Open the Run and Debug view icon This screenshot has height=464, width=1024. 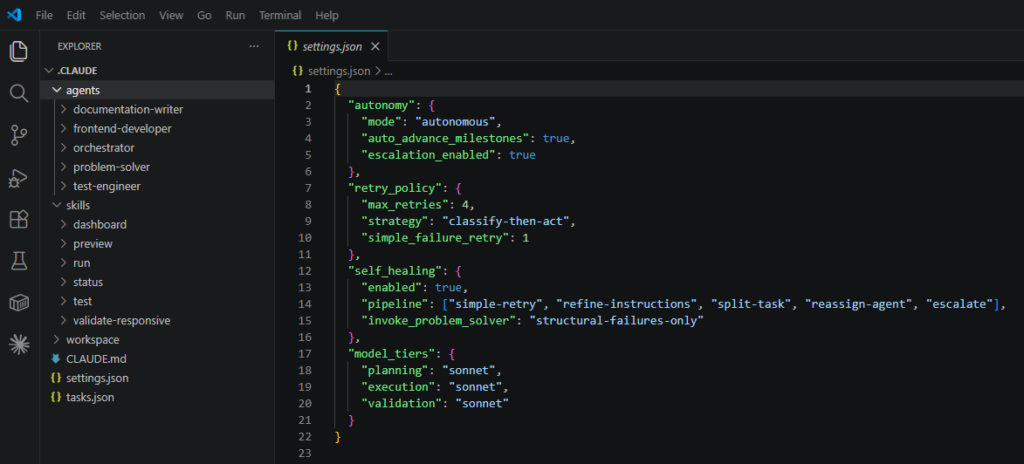(x=18, y=178)
